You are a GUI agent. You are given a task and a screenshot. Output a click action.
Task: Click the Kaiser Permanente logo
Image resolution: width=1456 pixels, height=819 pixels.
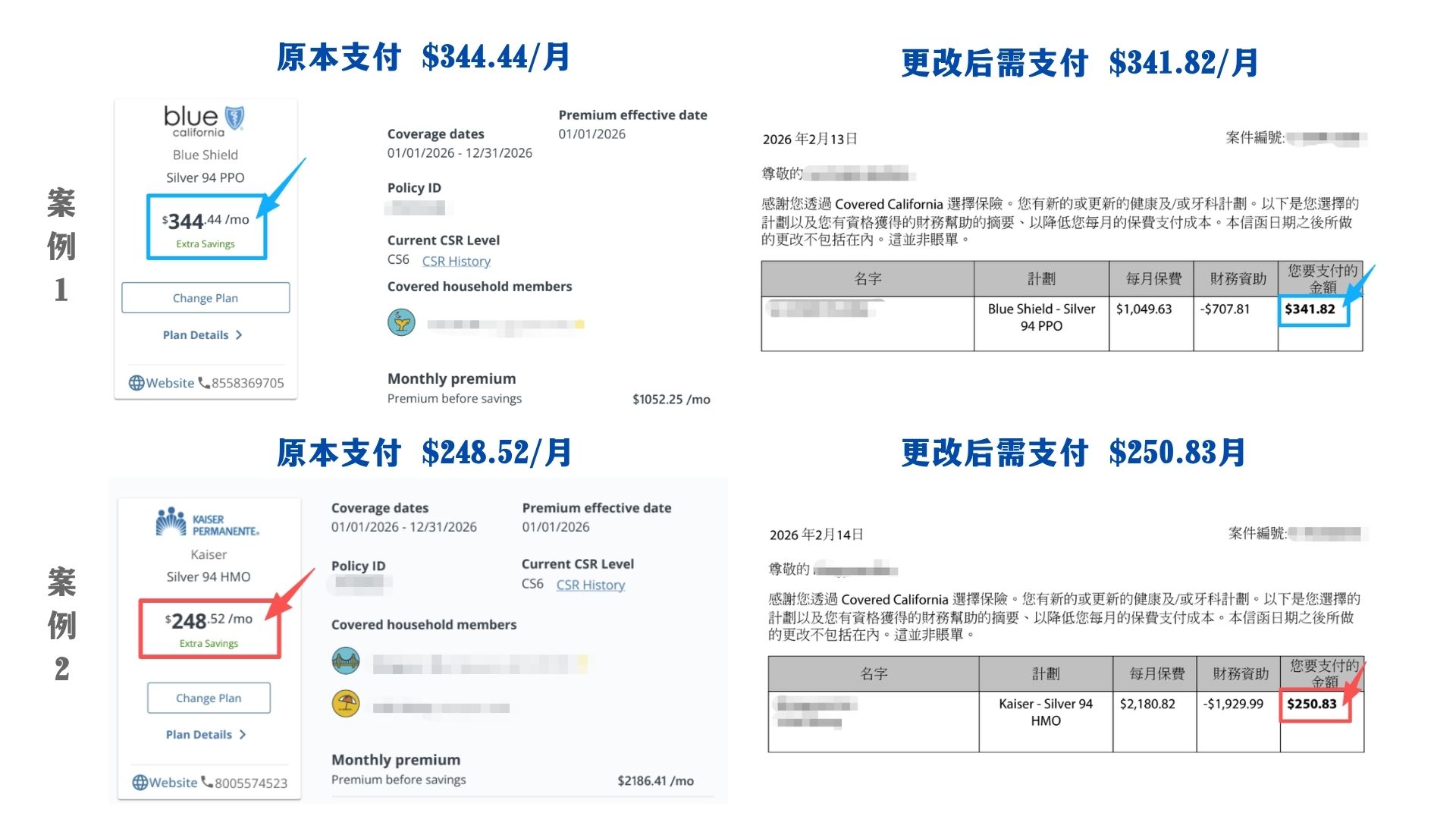(x=207, y=522)
